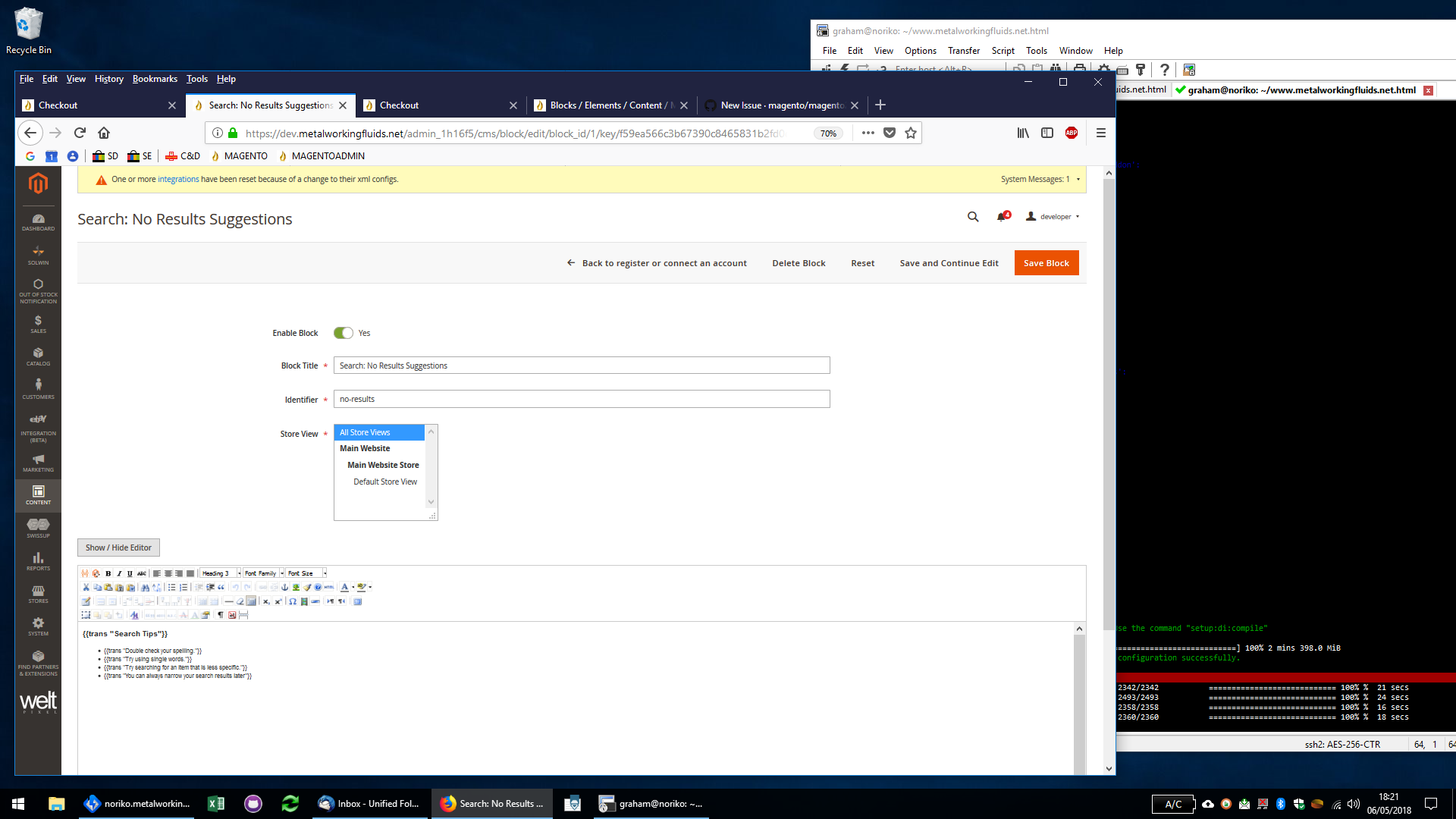Click the Italic formatting icon in editor
The height and width of the screenshot is (819, 1456).
(x=119, y=573)
